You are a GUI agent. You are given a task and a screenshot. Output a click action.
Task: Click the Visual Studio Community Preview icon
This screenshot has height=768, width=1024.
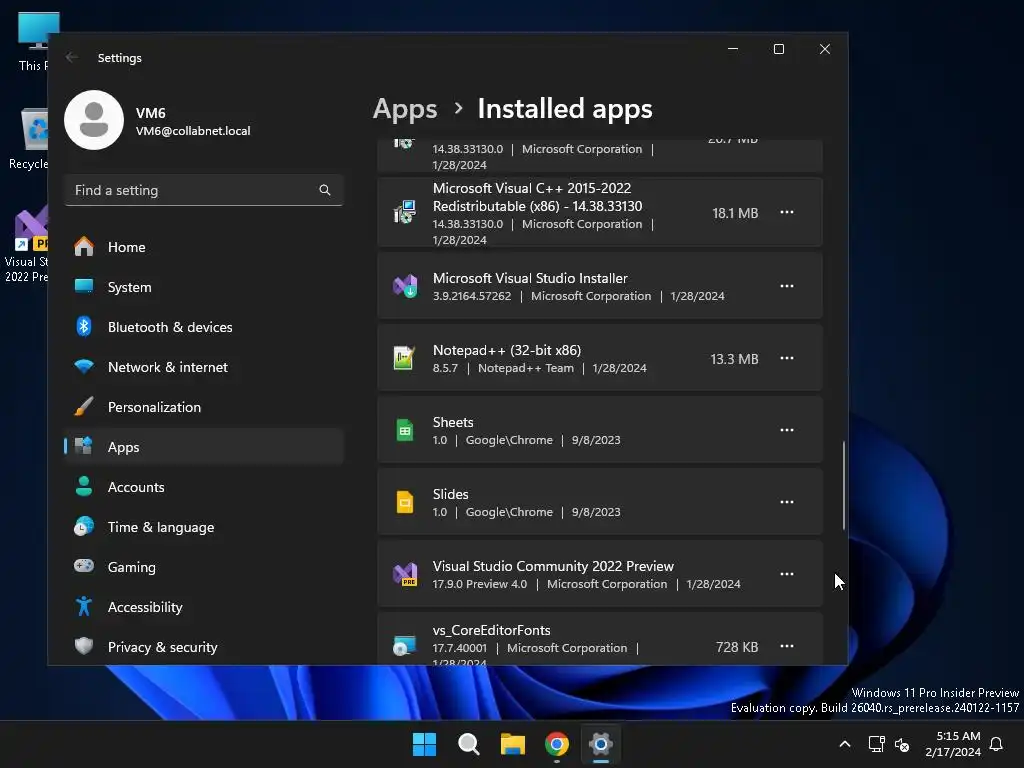point(405,574)
